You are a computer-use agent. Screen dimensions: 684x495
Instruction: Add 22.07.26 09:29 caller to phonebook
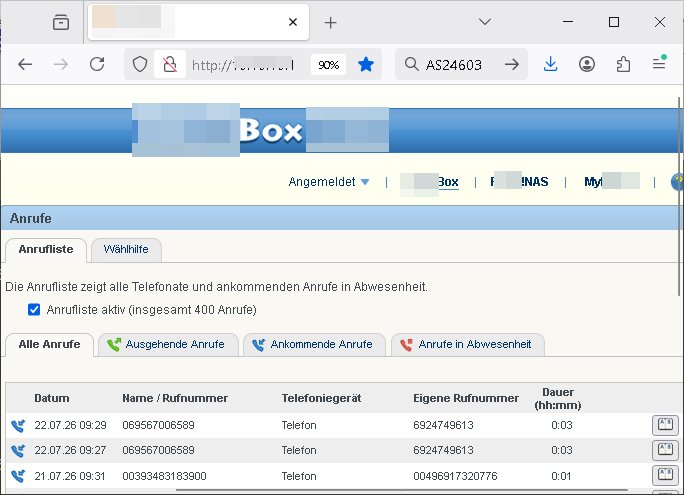[x=665, y=425]
